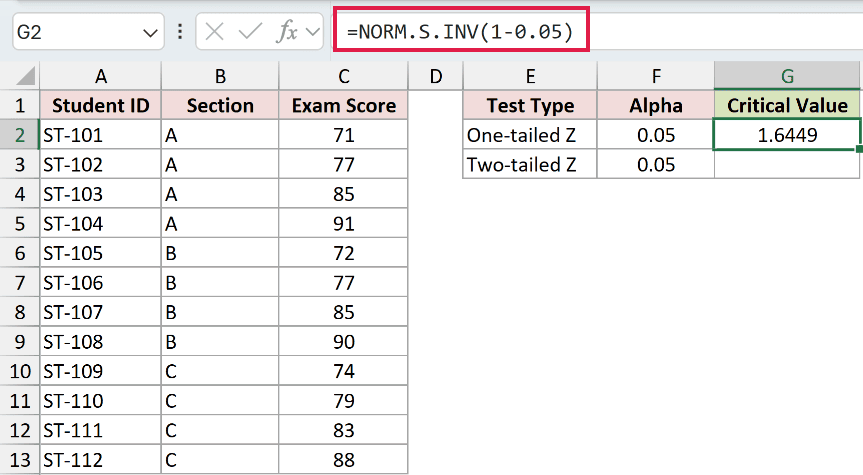Click the Cancel (X) formula icon

pyautogui.click(x=214, y=32)
